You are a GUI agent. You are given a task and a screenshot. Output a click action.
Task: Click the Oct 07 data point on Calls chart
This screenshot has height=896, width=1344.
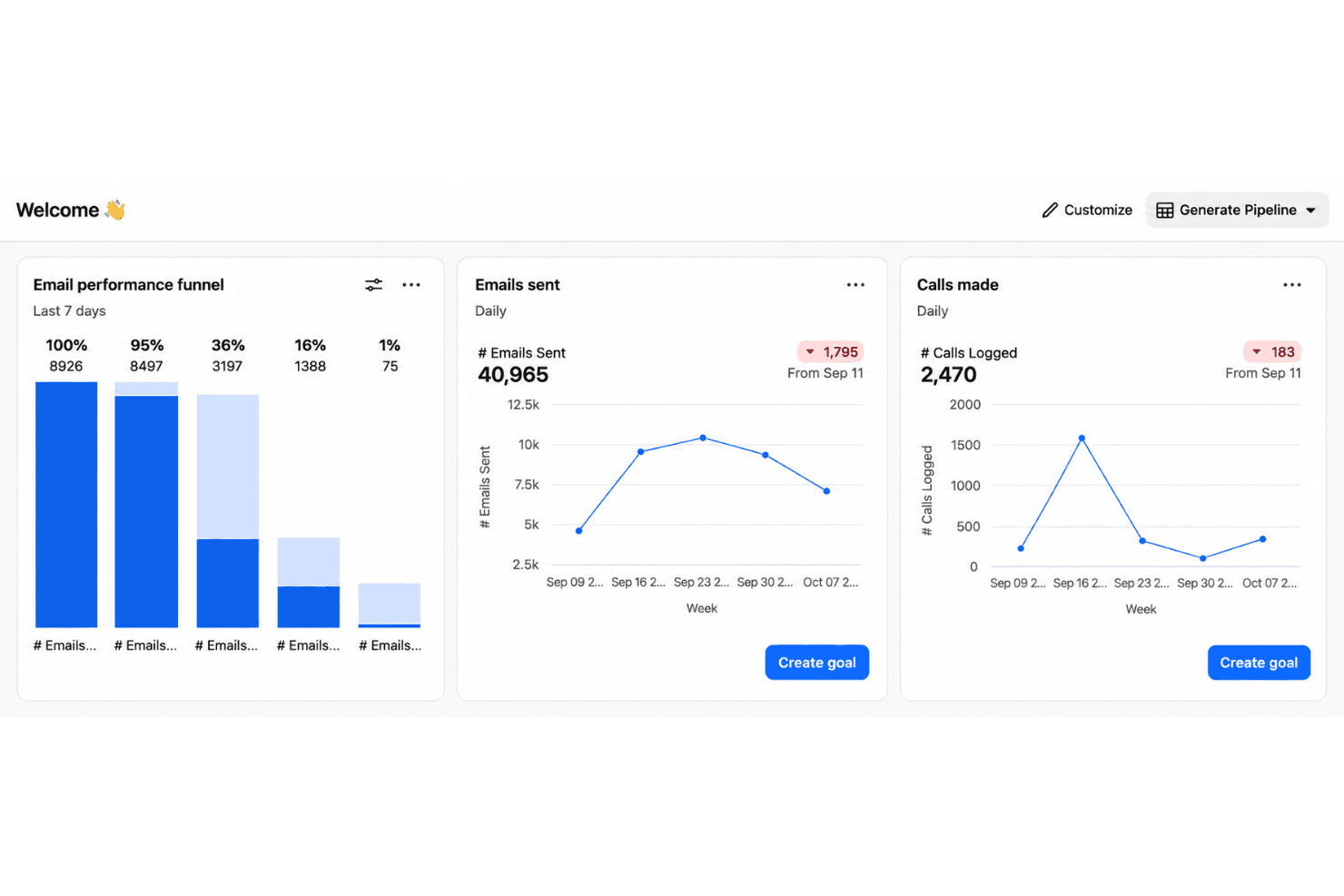click(x=1262, y=539)
